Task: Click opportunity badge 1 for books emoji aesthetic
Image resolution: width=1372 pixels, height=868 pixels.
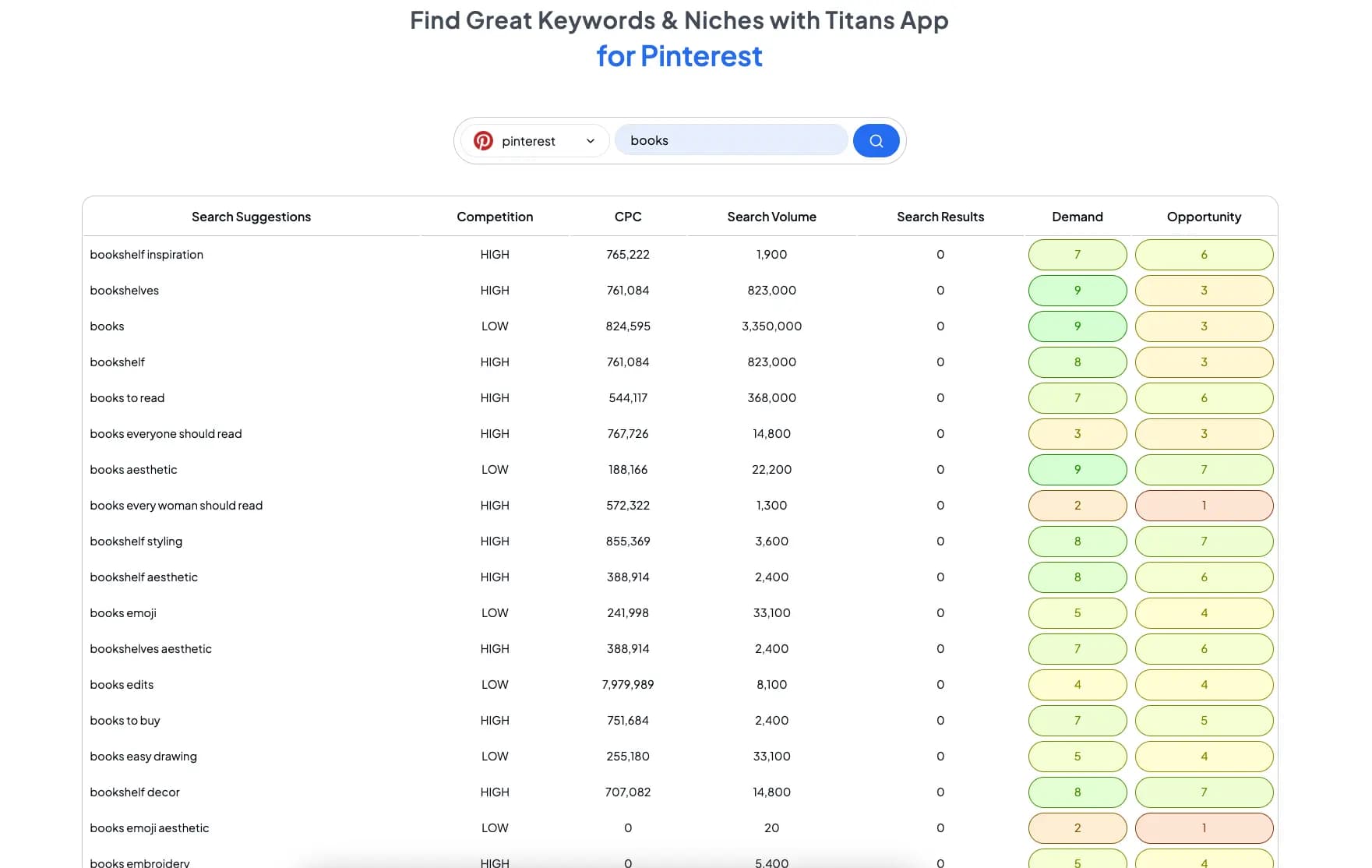Action: [1204, 828]
